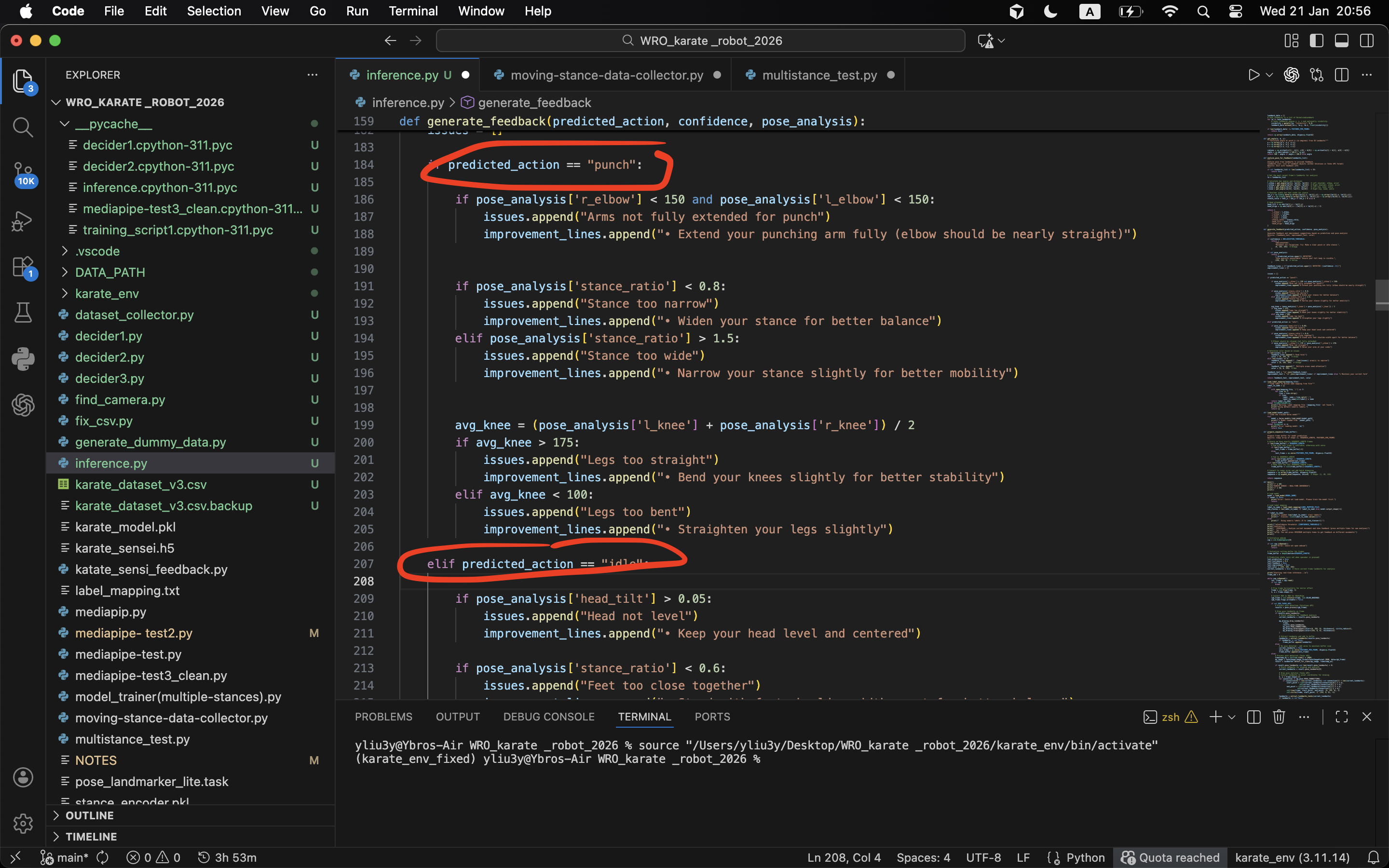Click the Run Python File play button
Screen dimensions: 1389x868
pyautogui.click(x=1253, y=75)
